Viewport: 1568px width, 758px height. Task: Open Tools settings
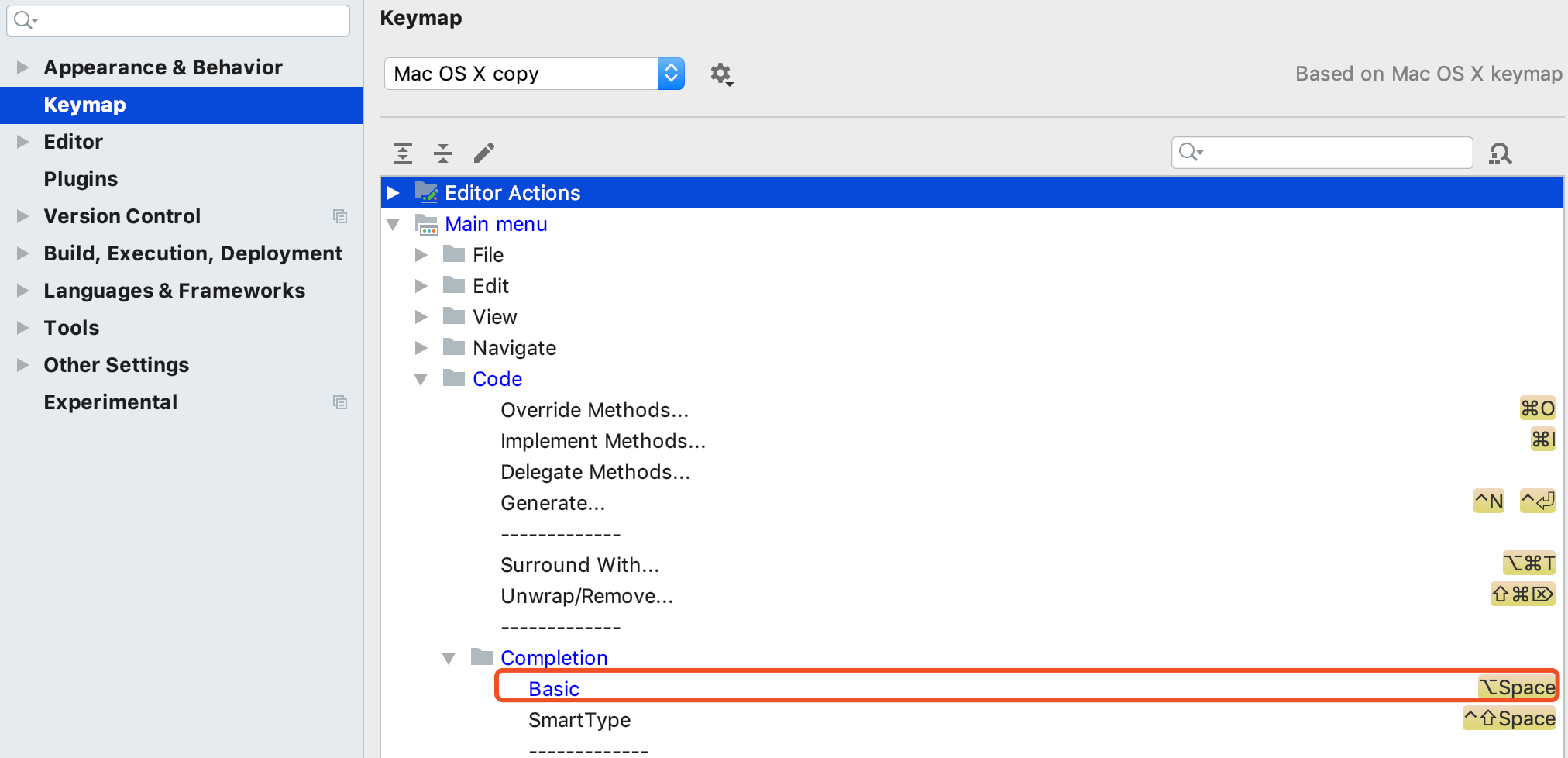[71, 328]
